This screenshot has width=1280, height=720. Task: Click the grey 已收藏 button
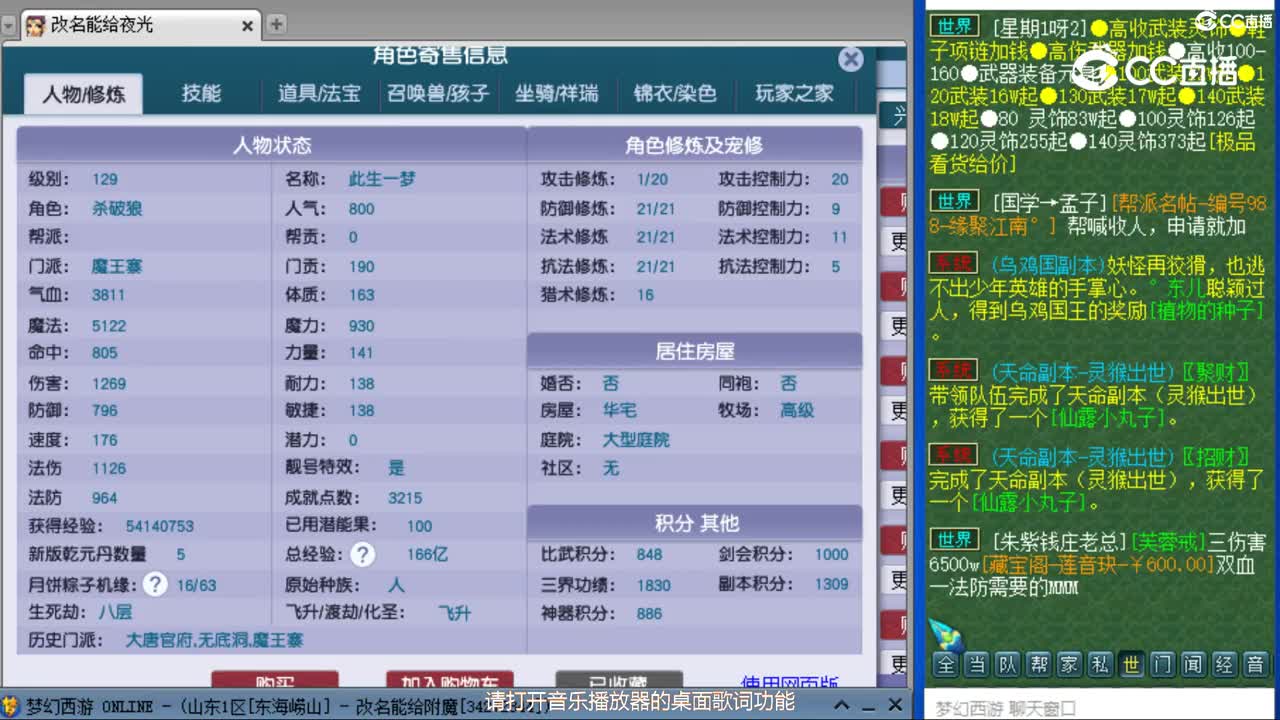(619, 681)
